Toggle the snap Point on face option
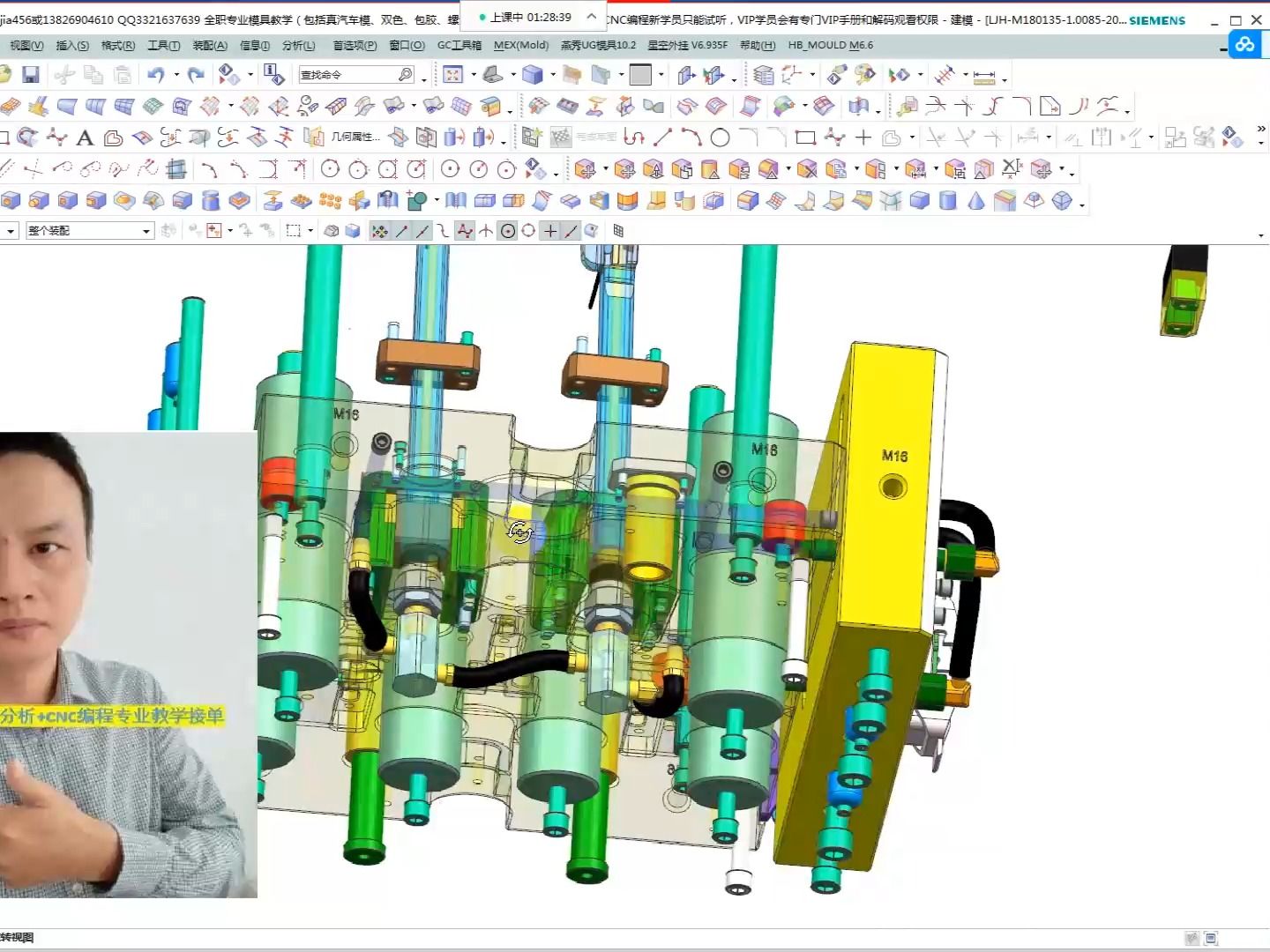 592,231
